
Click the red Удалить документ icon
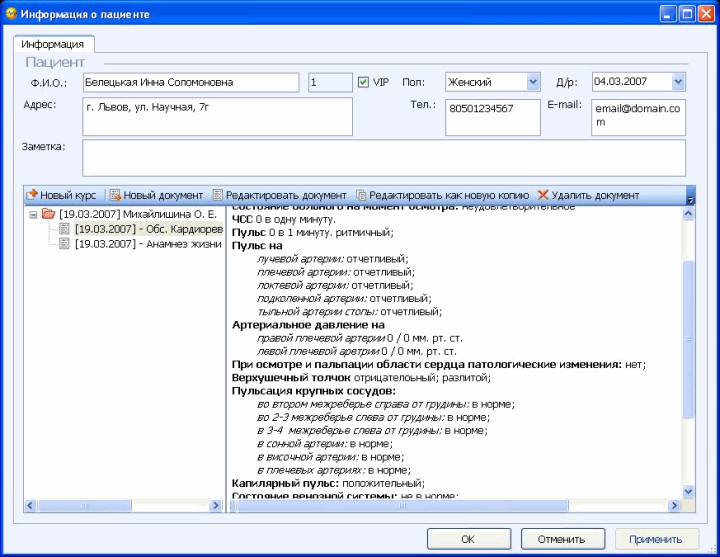[x=543, y=195]
